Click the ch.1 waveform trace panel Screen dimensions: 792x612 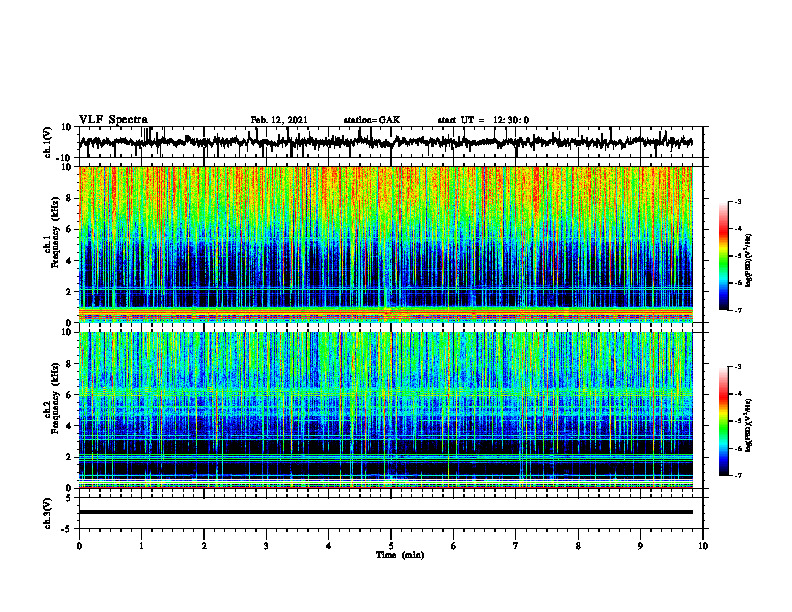(390, 142)
